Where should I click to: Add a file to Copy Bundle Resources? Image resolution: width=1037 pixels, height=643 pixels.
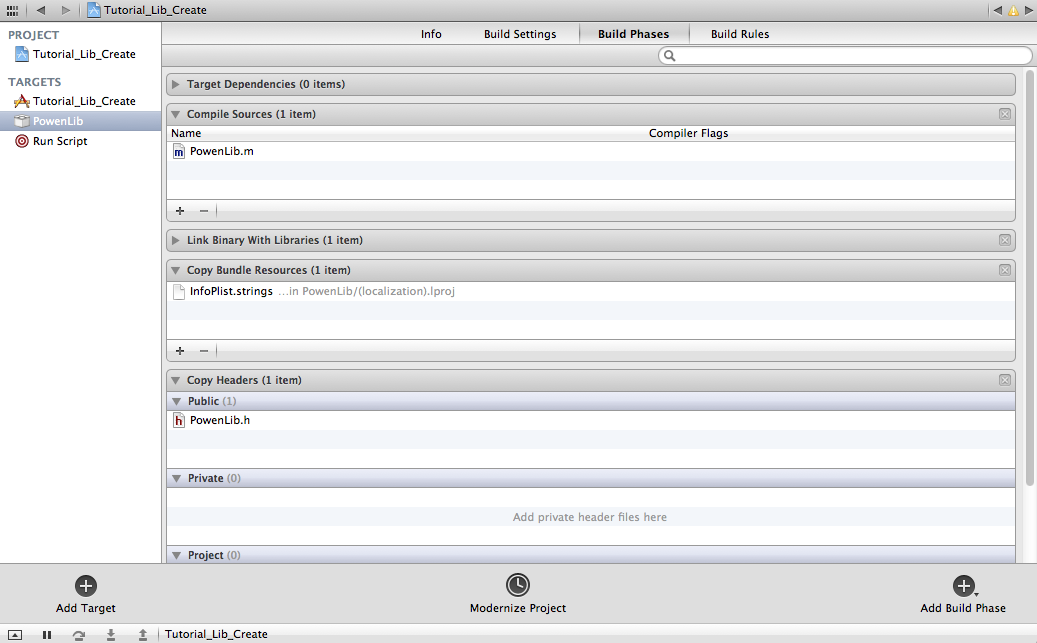pyautogui.click(x=180, y=351)
